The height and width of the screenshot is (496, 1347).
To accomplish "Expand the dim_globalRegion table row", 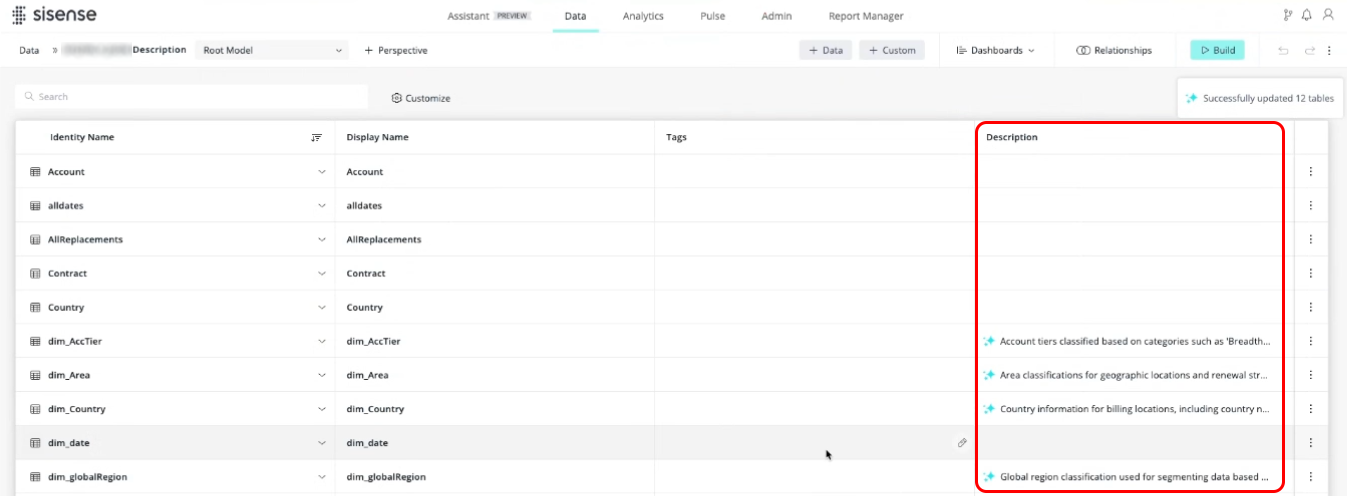I will click(x=322, y=477).
